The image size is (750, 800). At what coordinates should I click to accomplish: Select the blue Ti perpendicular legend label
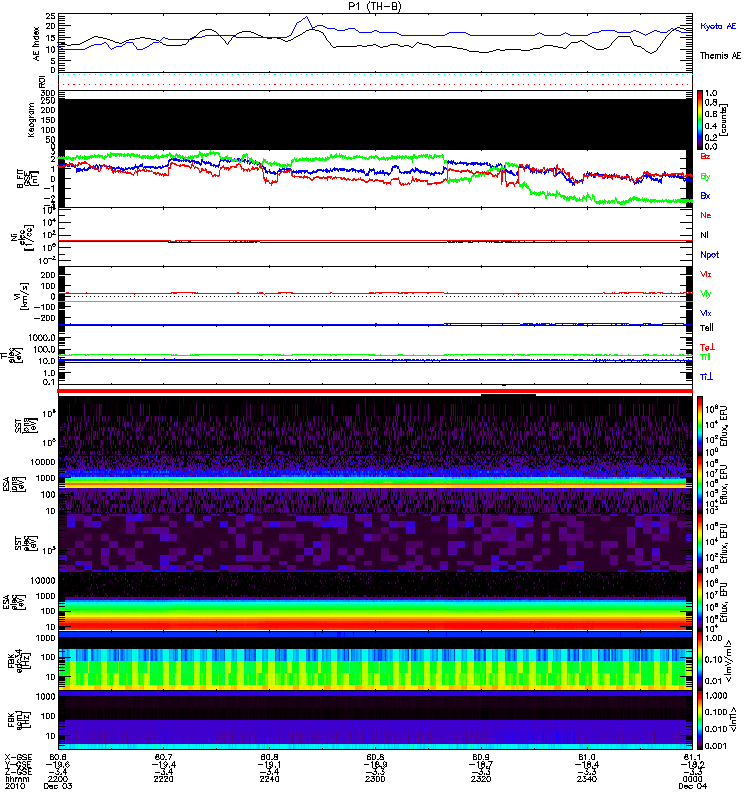(x=706, y=377)
